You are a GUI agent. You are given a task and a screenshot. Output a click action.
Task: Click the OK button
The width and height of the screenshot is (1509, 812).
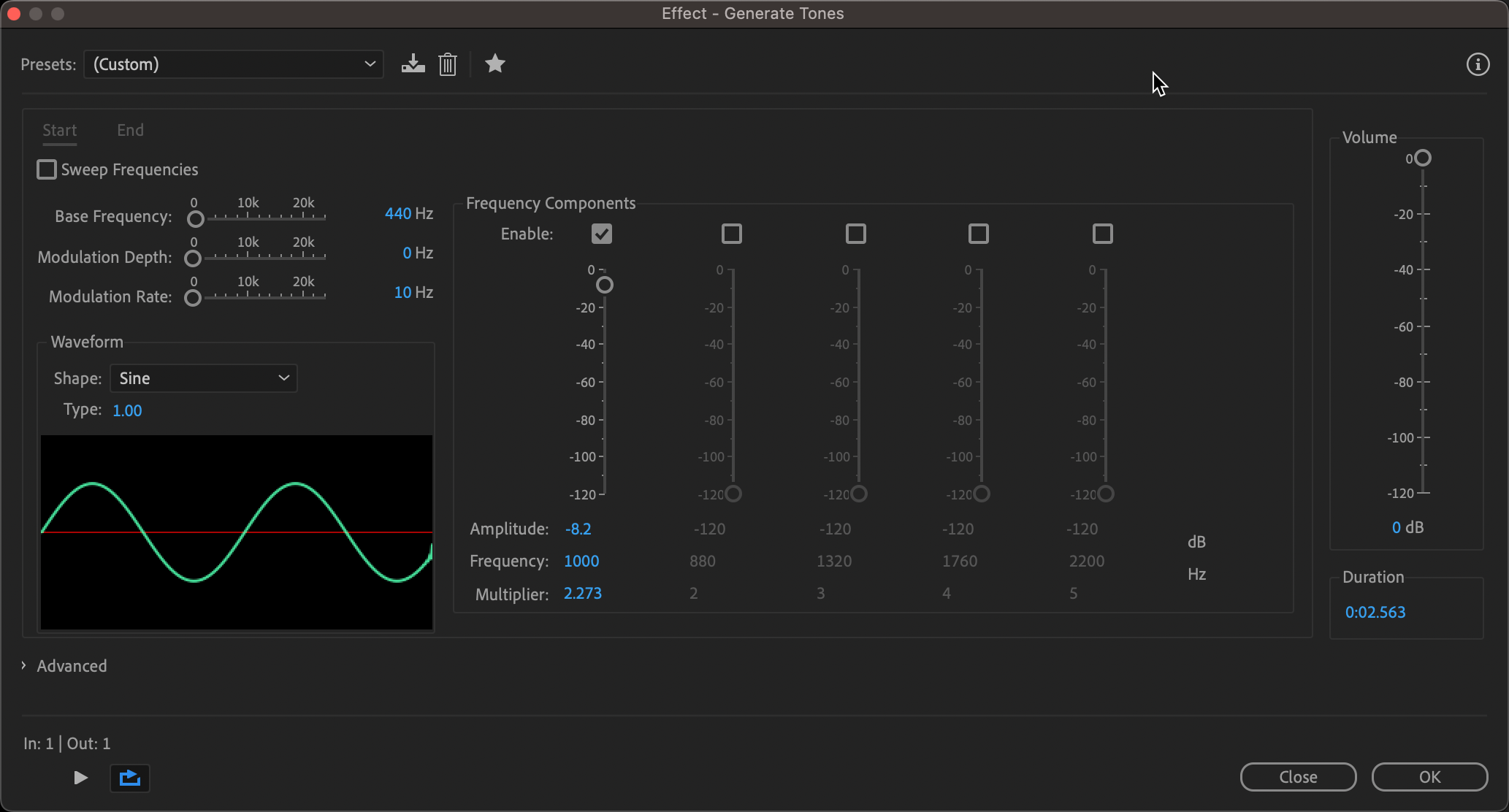tap(1429, 777)
